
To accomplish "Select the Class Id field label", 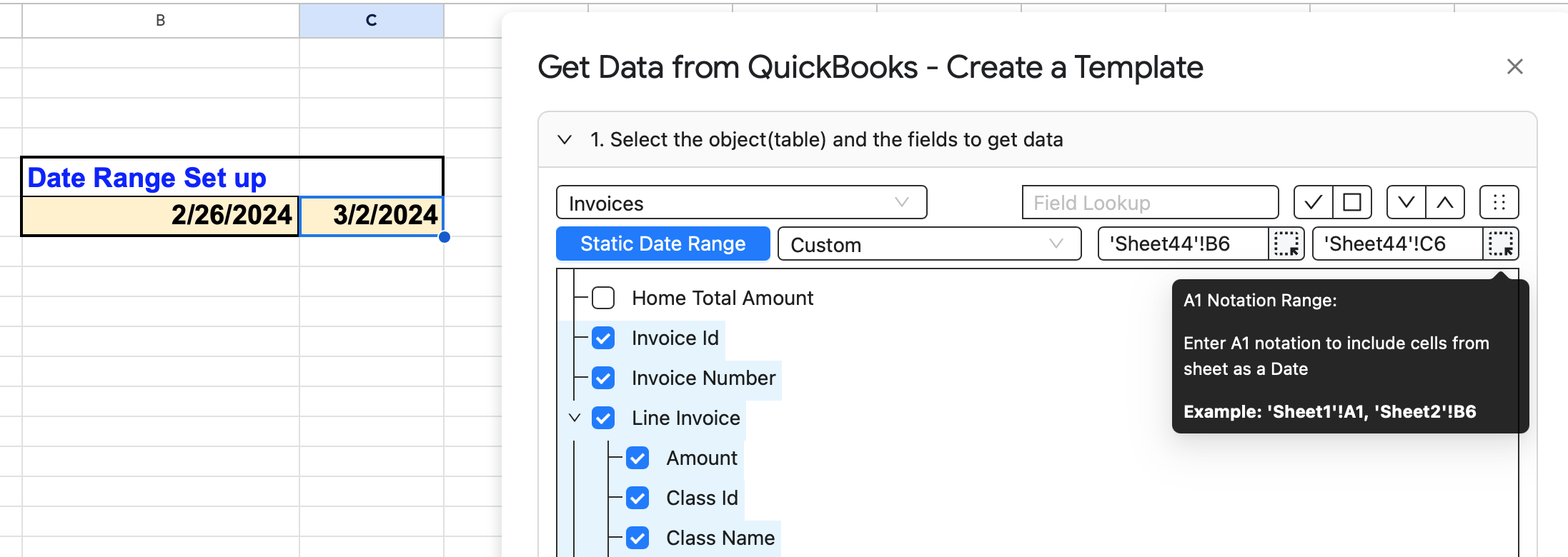I will tap(702, 498).
